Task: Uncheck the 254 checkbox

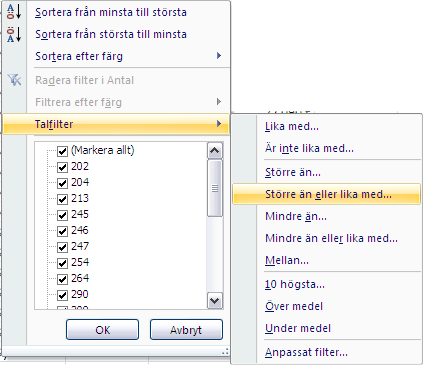Action: 62,263
